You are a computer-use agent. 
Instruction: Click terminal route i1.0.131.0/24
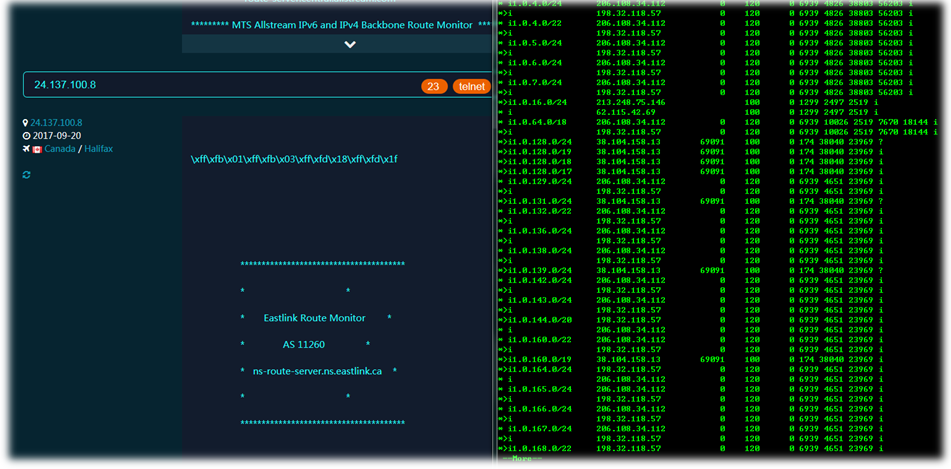coord(539,201)
